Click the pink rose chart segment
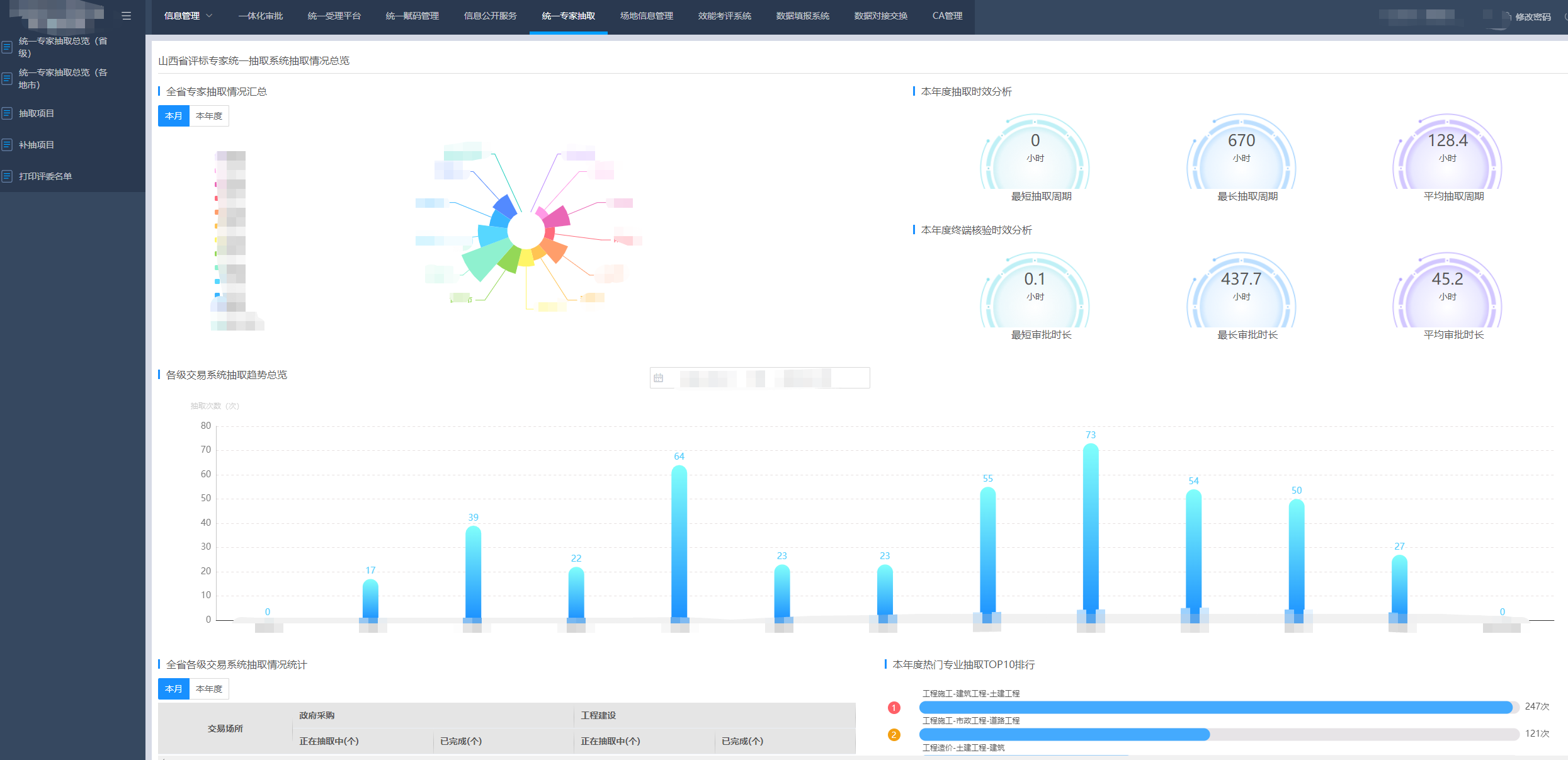1568x760 pixels. [557, 217]
